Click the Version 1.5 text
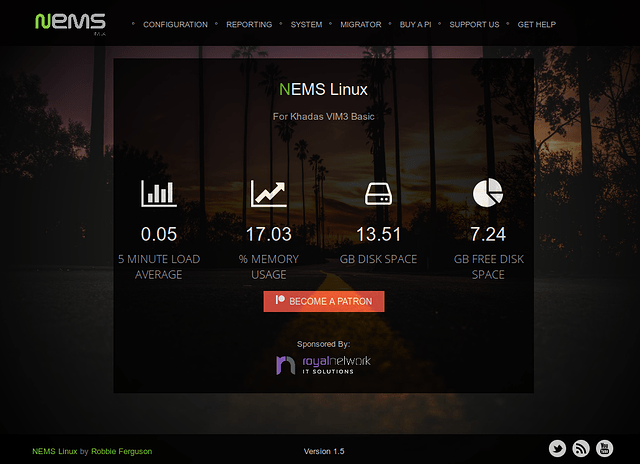 [324, 451]
